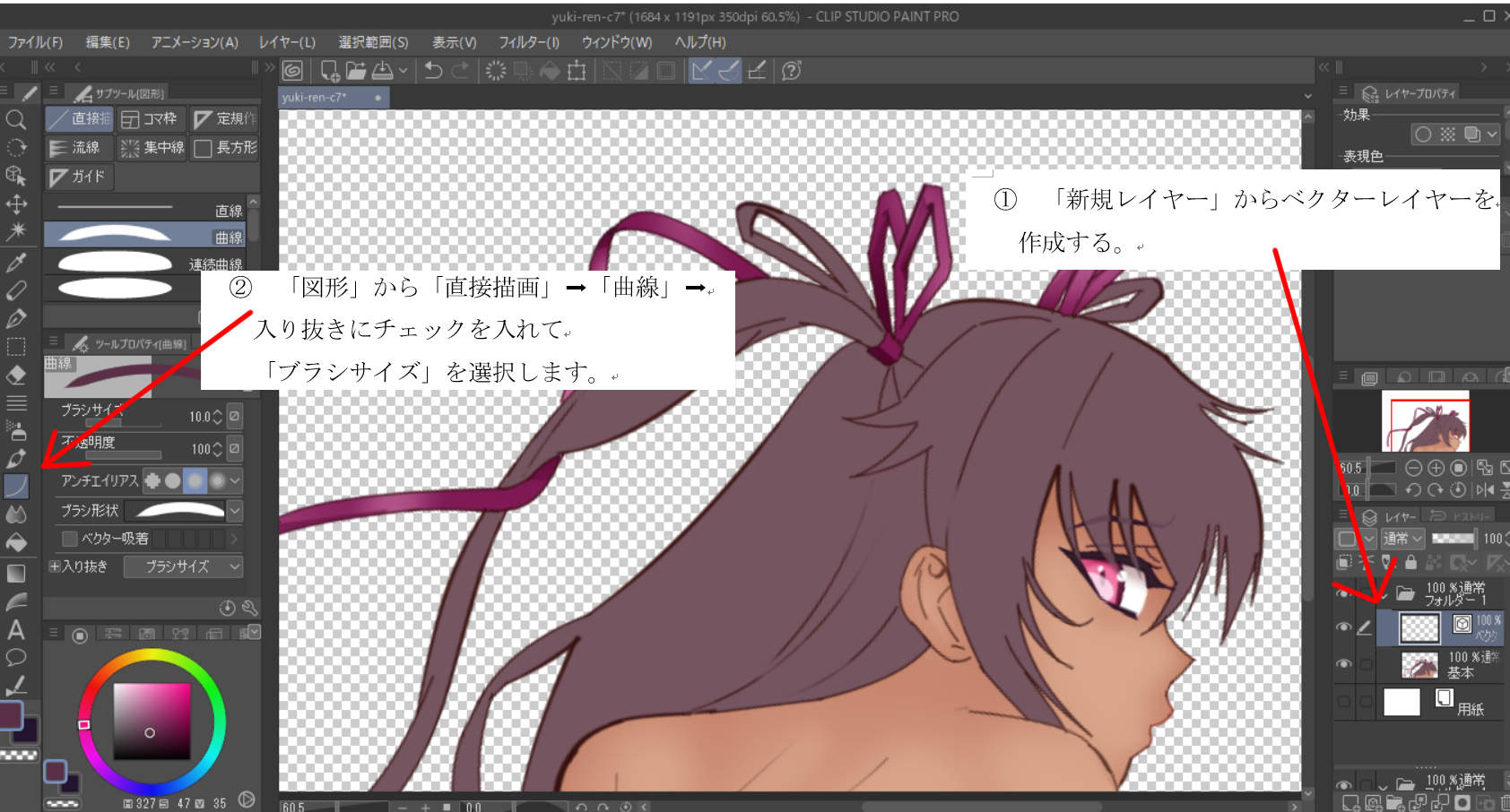The image size is (1510, 812).
Task: Open the 編集(E) menu
Action: (108, 42)
